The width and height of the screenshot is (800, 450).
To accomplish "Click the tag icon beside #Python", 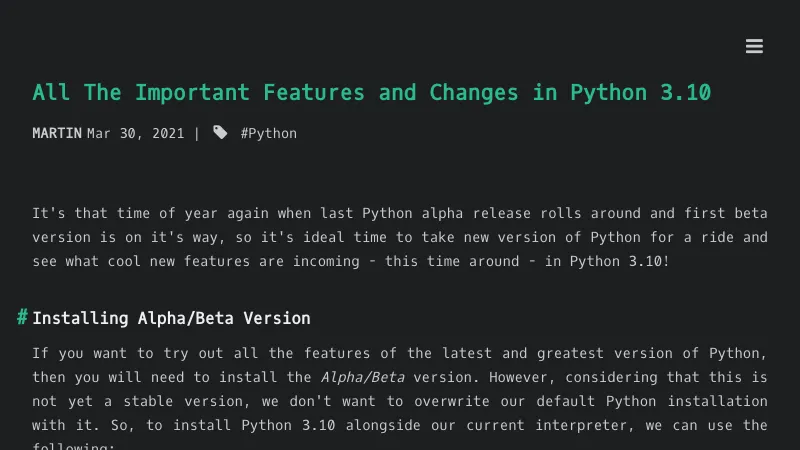I will tap(220, 133).
